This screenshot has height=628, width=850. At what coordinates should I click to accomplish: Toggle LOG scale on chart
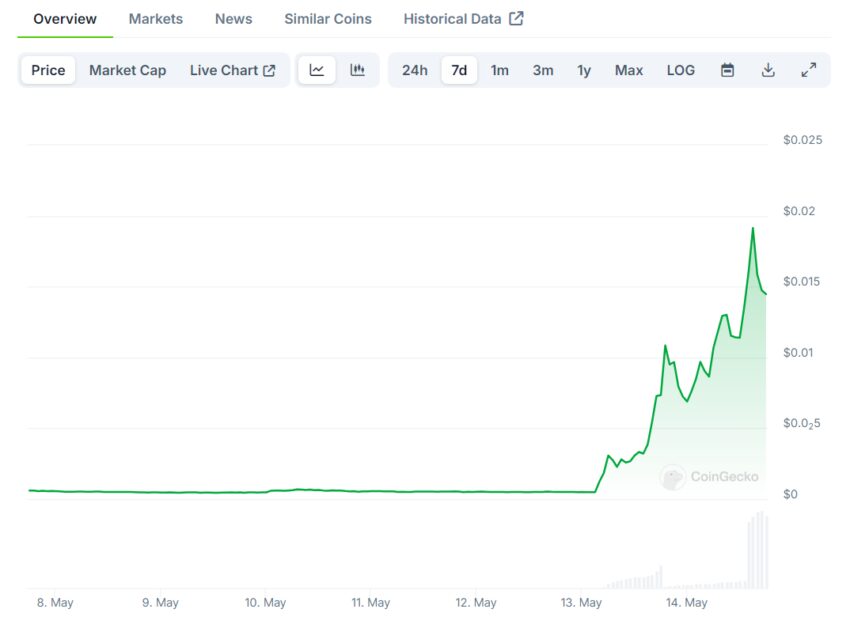680,70
